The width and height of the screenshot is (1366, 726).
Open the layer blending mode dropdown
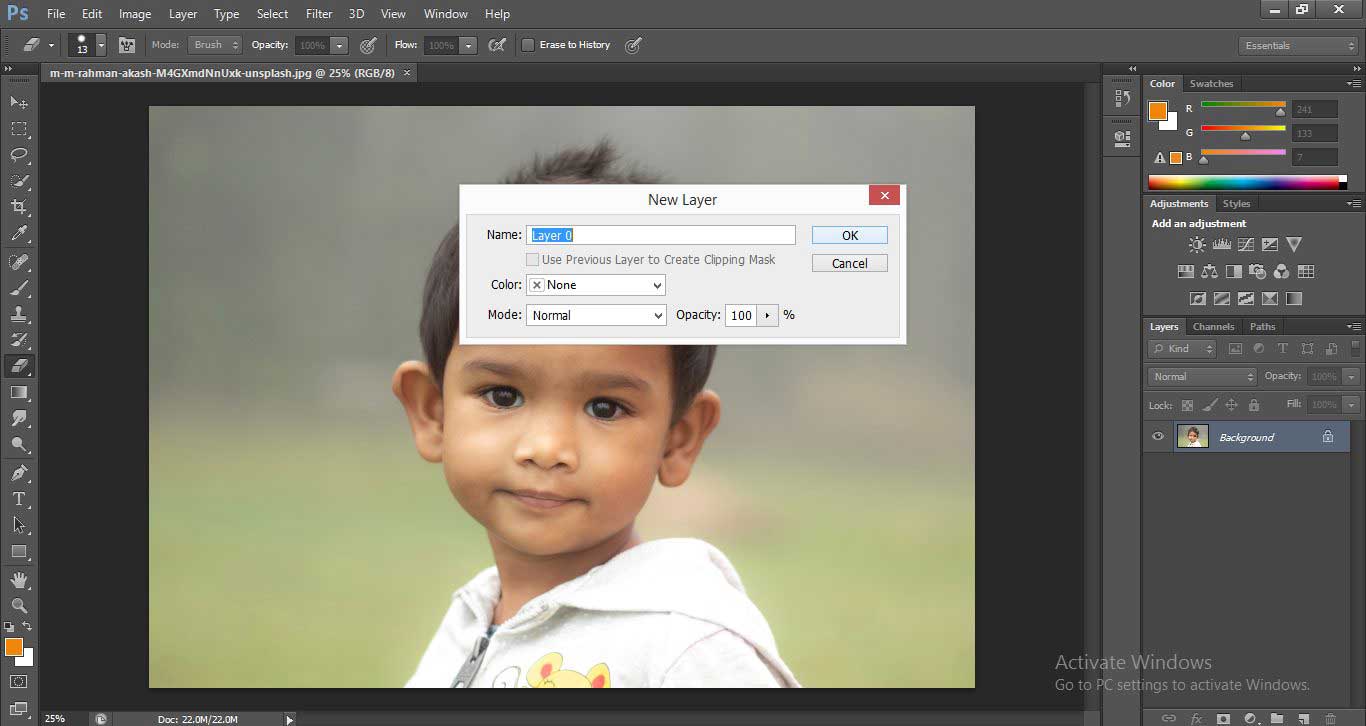pos(1200,376)
